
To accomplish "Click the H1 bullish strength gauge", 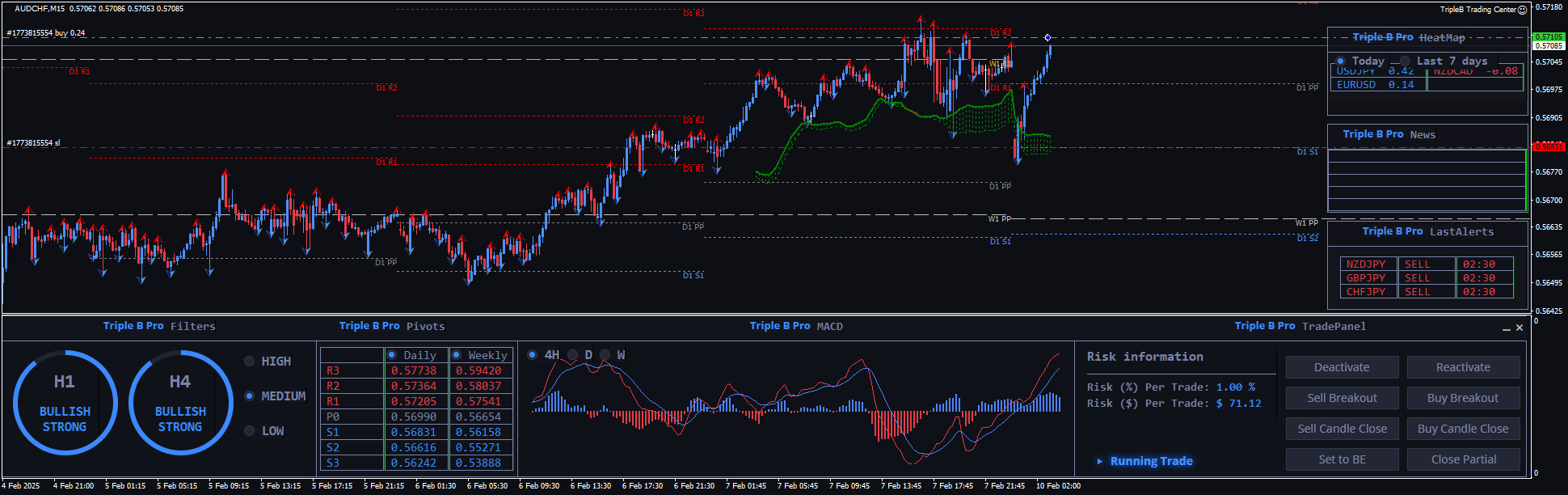I will [65, 402].
